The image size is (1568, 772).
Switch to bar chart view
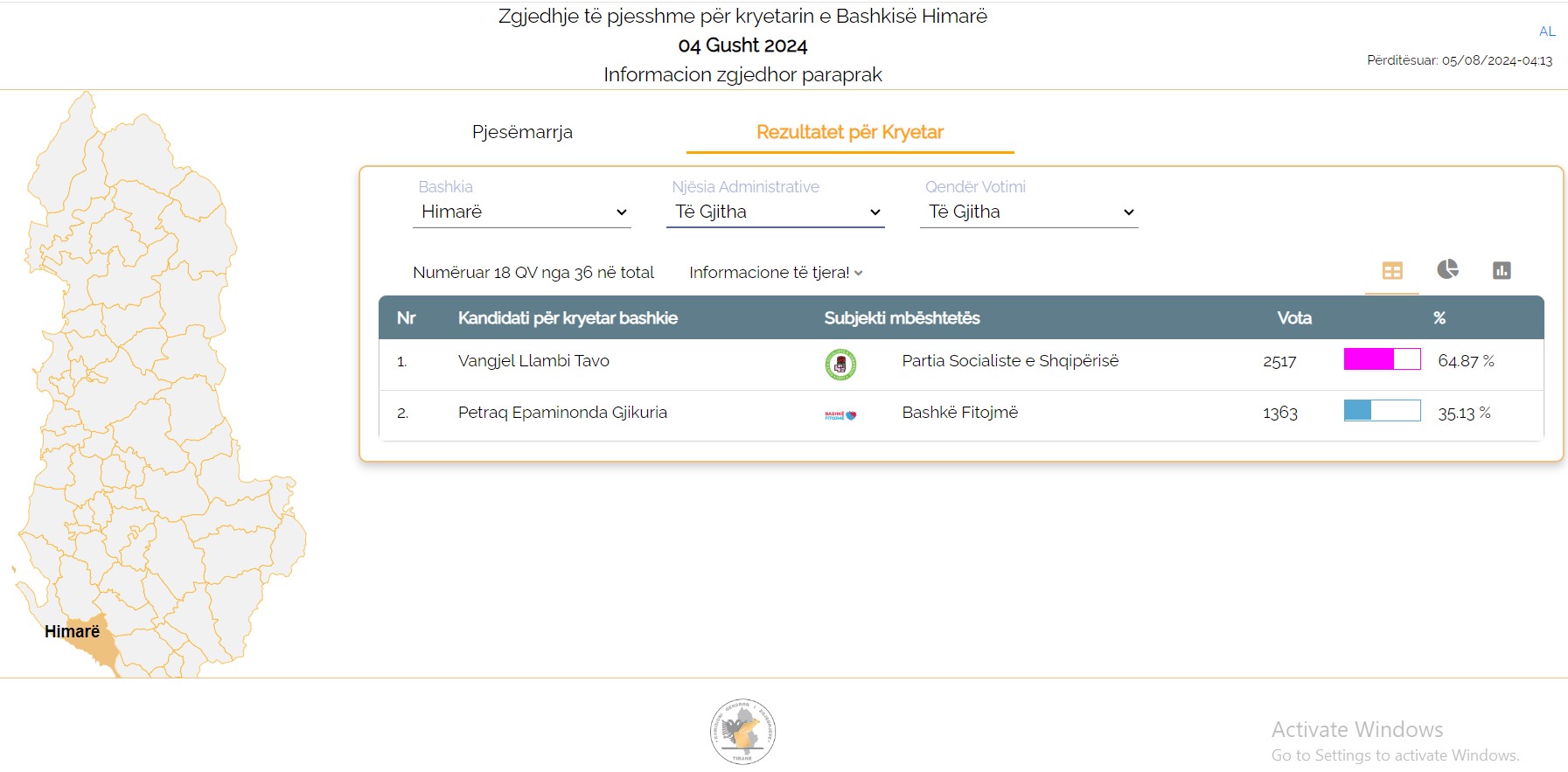point(1502,270)
